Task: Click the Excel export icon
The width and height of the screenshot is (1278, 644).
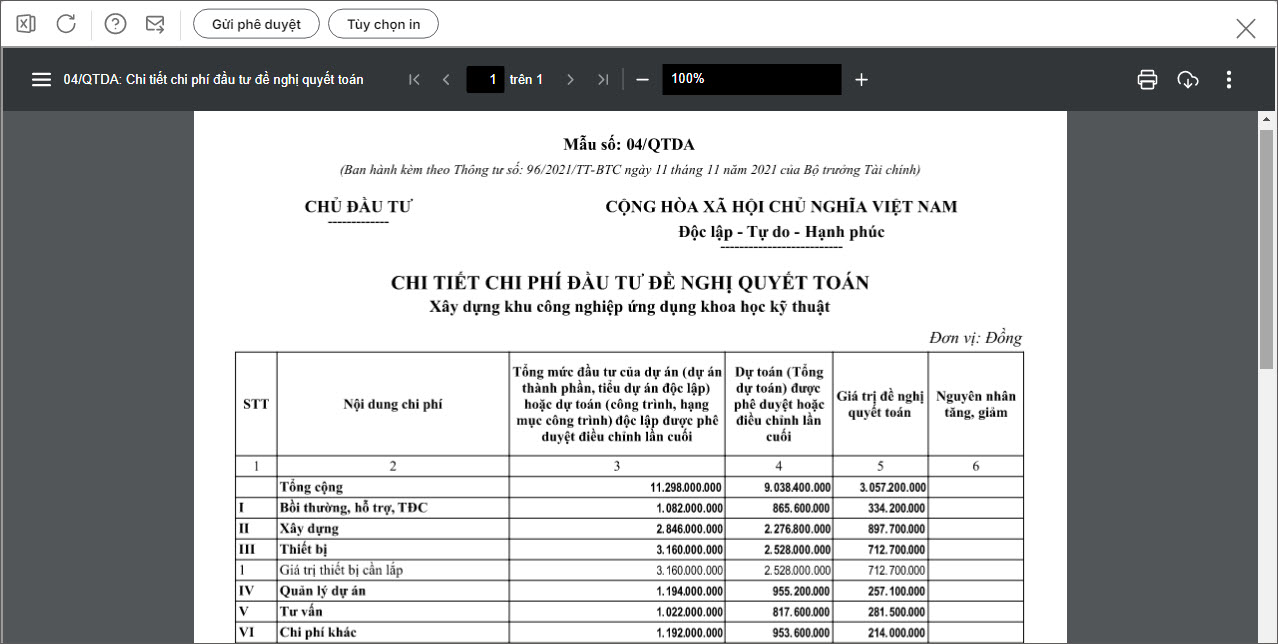Action: tap(26, 24)
